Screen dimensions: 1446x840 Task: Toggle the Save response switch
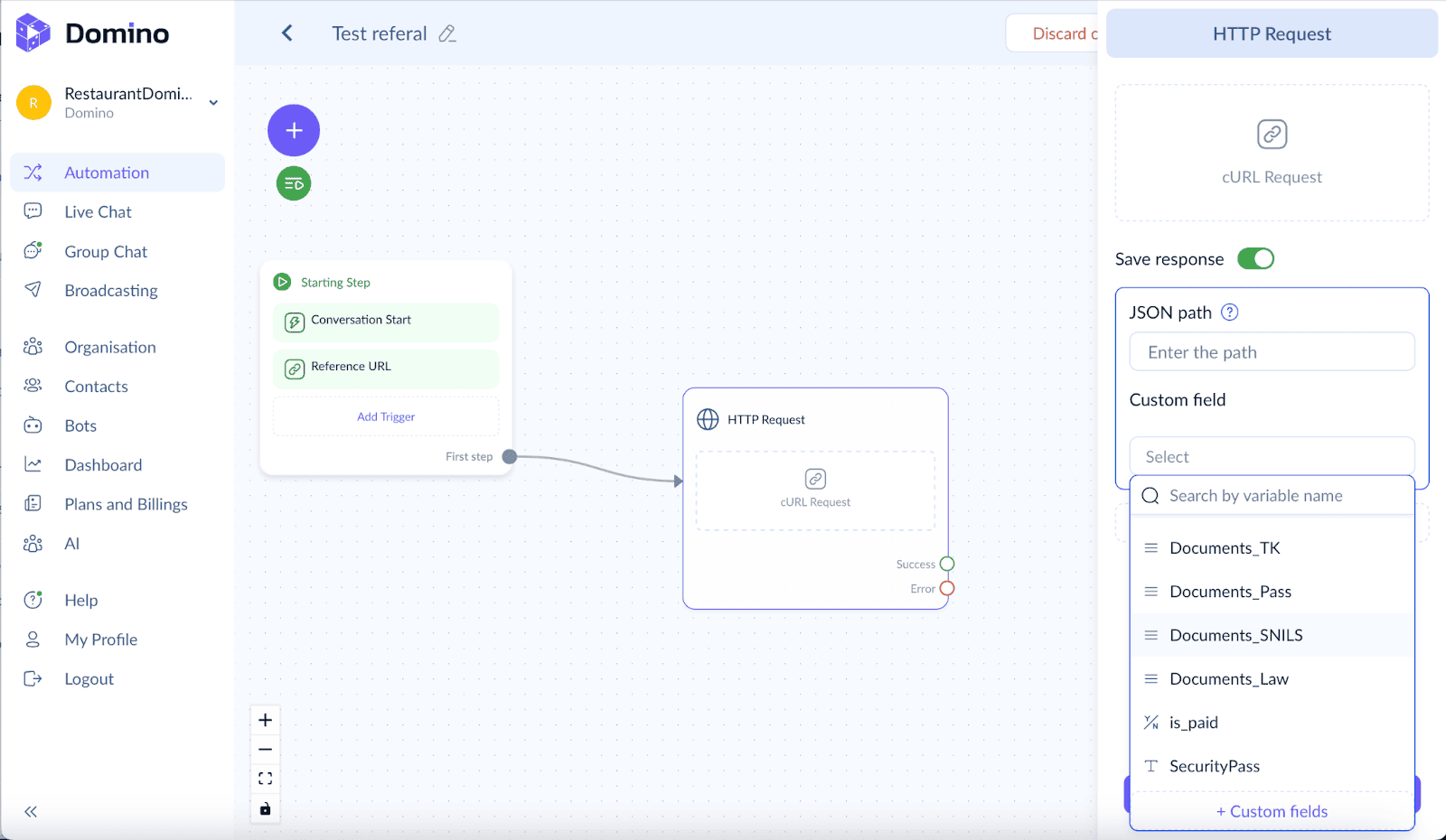tap(1255, 259)
